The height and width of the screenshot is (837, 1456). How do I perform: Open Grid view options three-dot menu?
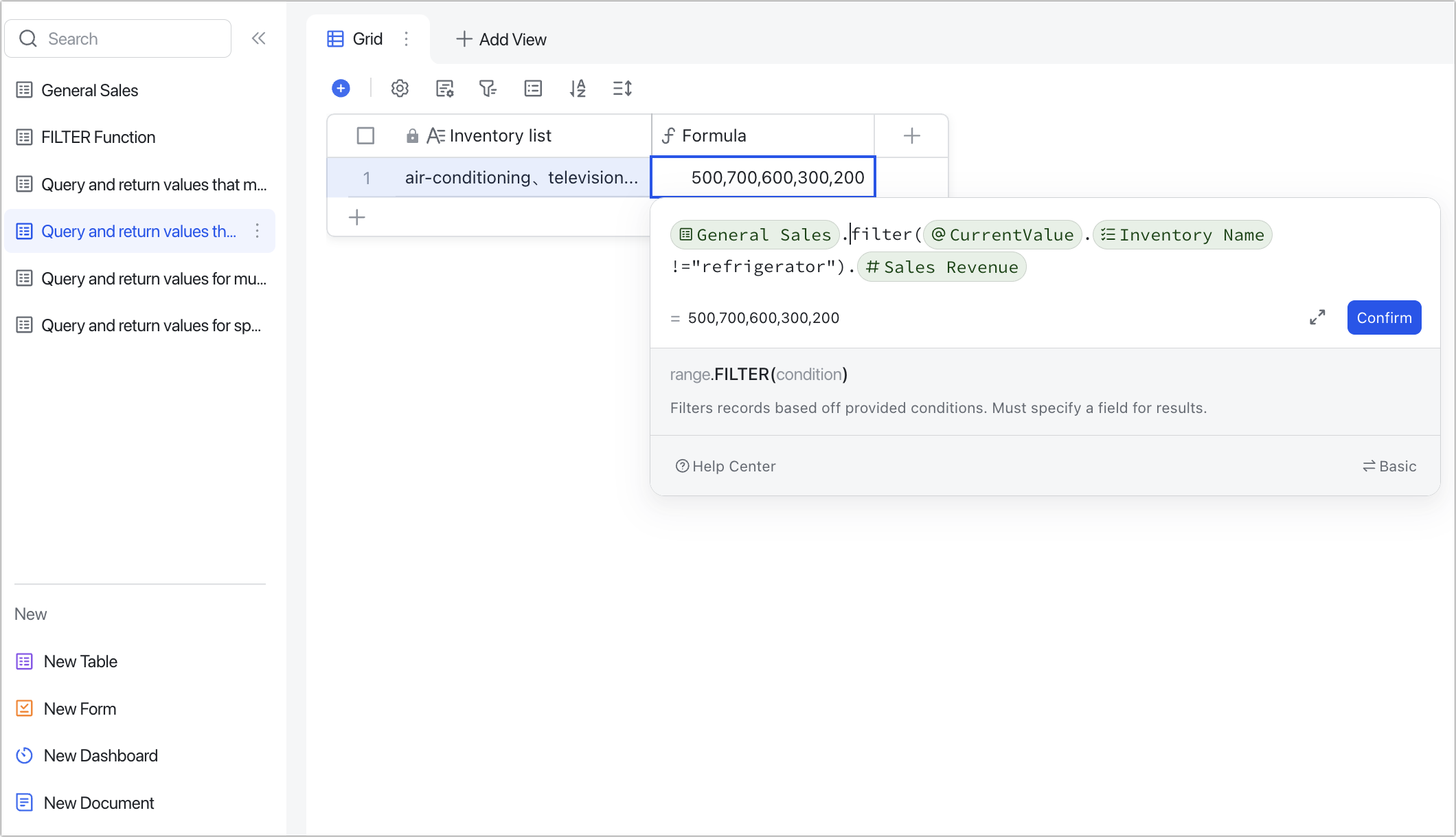pyautogui.click(x=407, y=39)
